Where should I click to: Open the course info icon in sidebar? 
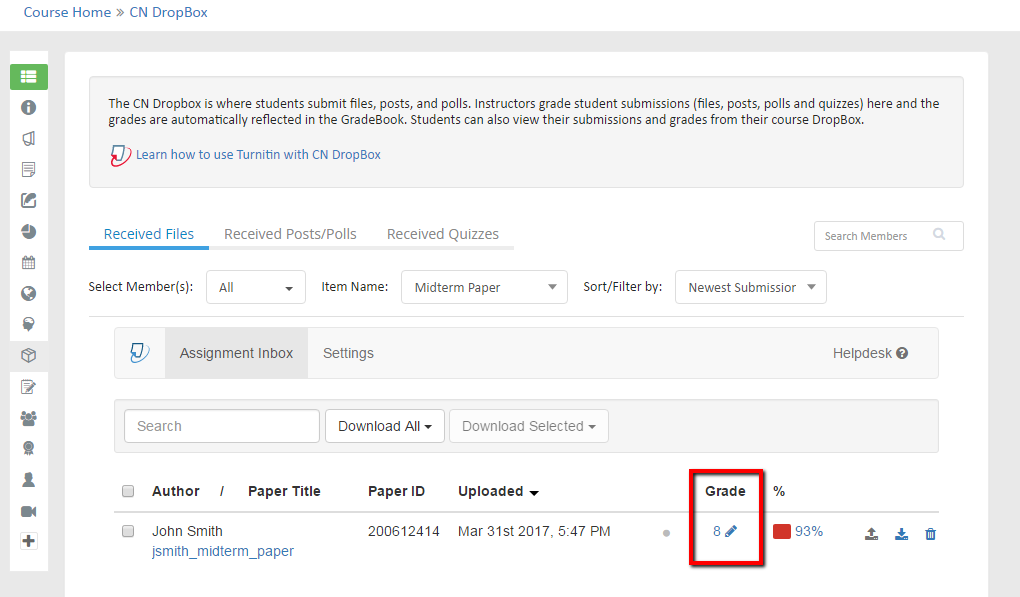[29, 107]
